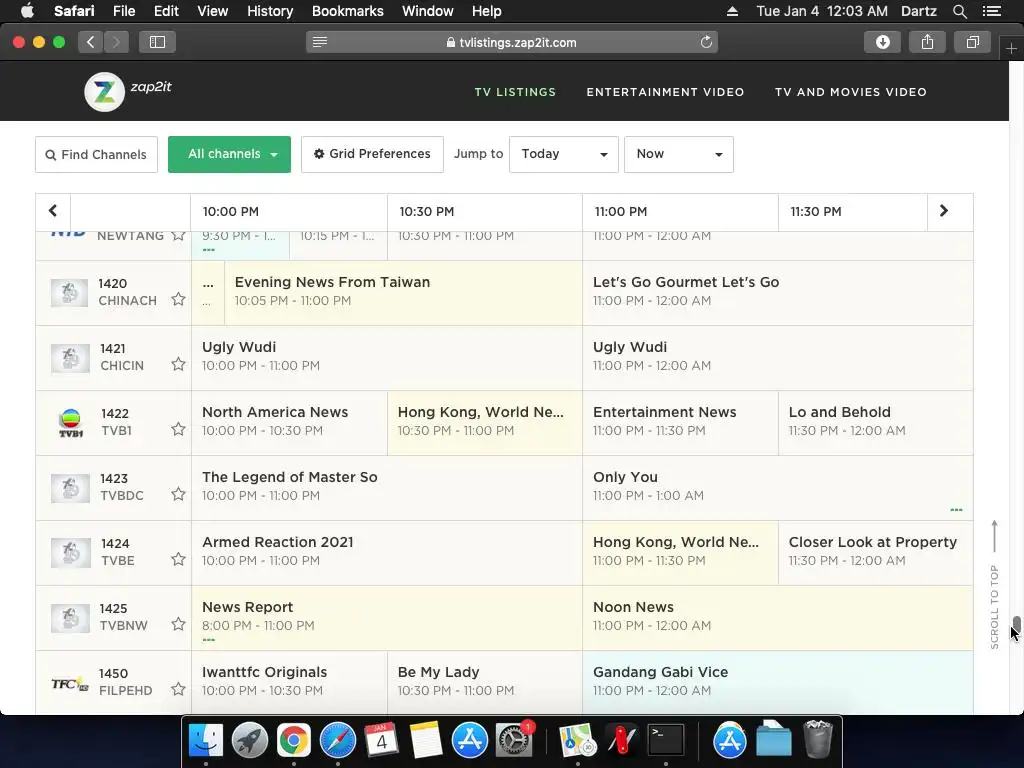Open Armed Reaction 2021 listing
The height and width of the screenshot is (768, 1024).
(x=387, y=552)
